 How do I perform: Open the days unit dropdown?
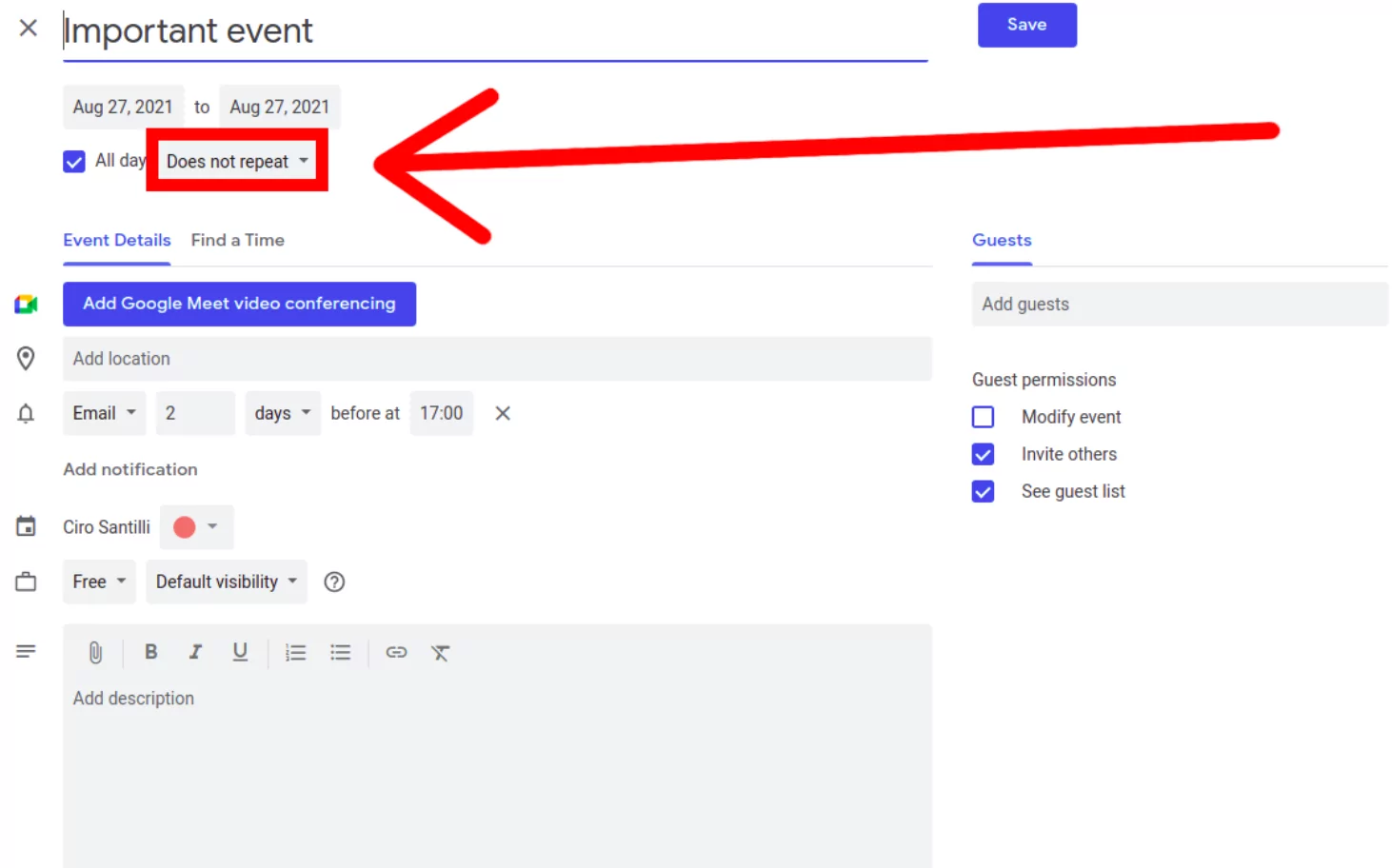(283, 413)
